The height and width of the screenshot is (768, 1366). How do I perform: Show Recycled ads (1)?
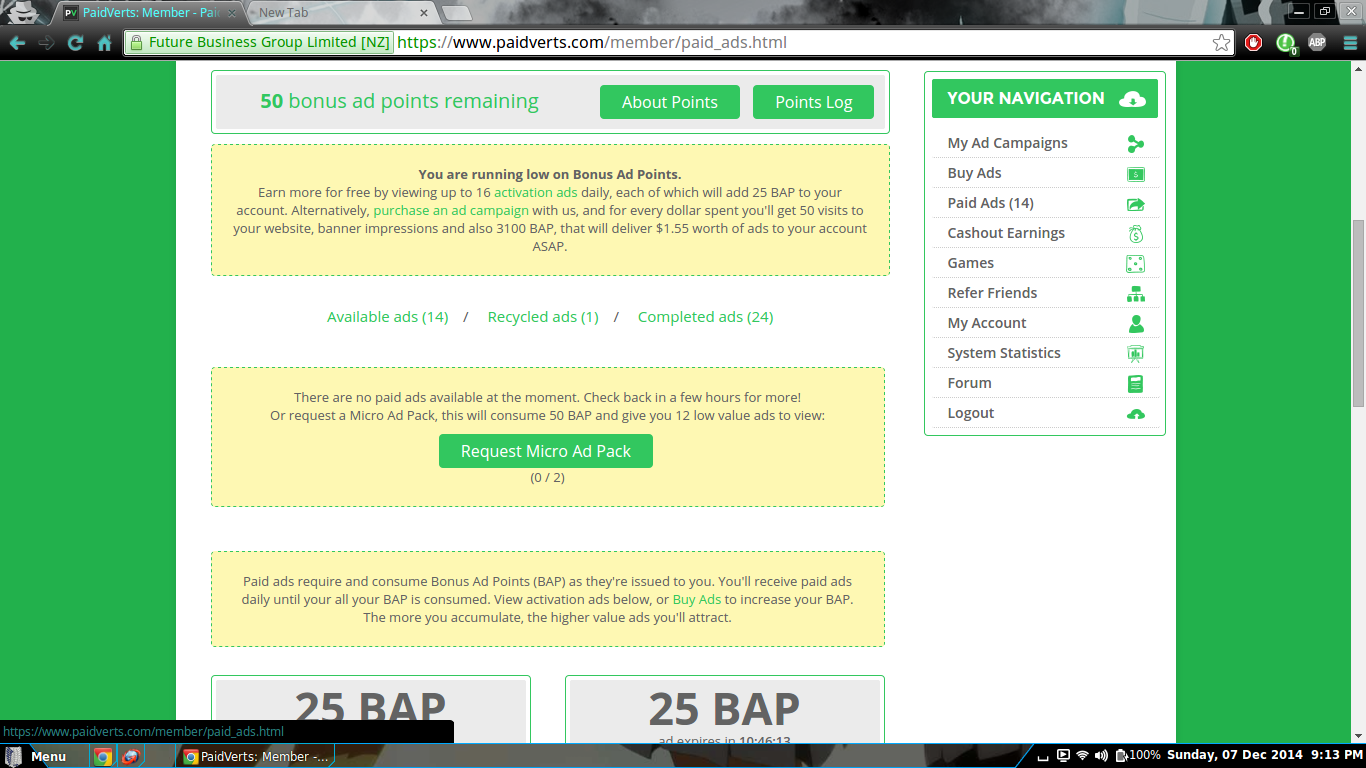543,317
